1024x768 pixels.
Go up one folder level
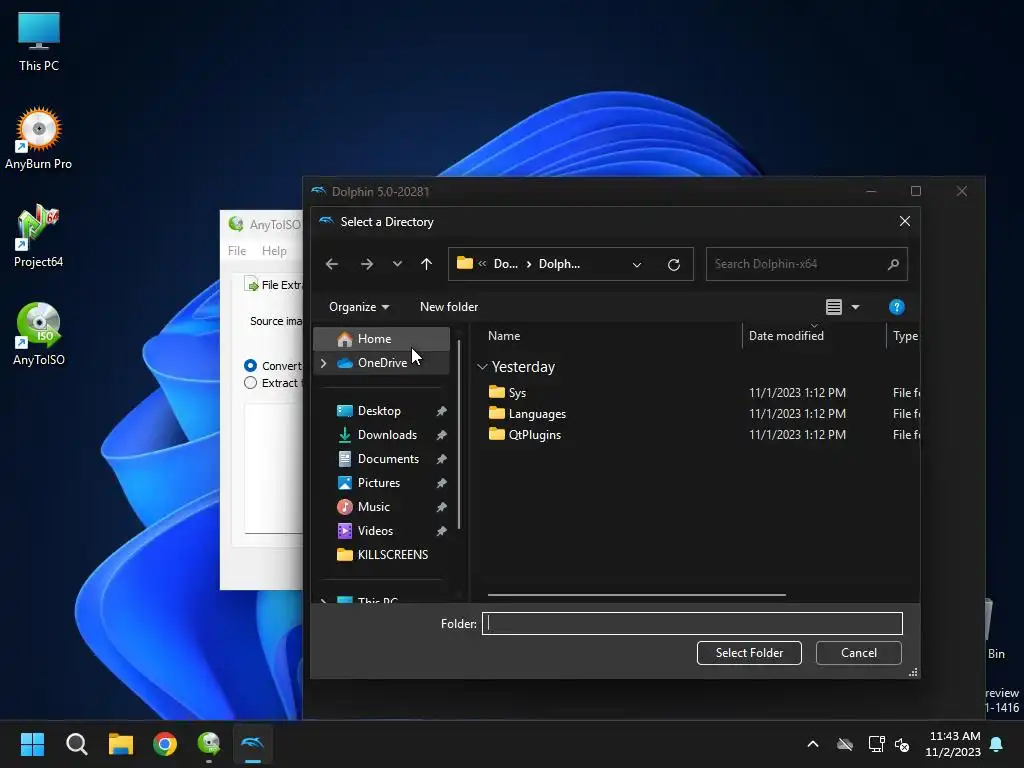(426, 264)
